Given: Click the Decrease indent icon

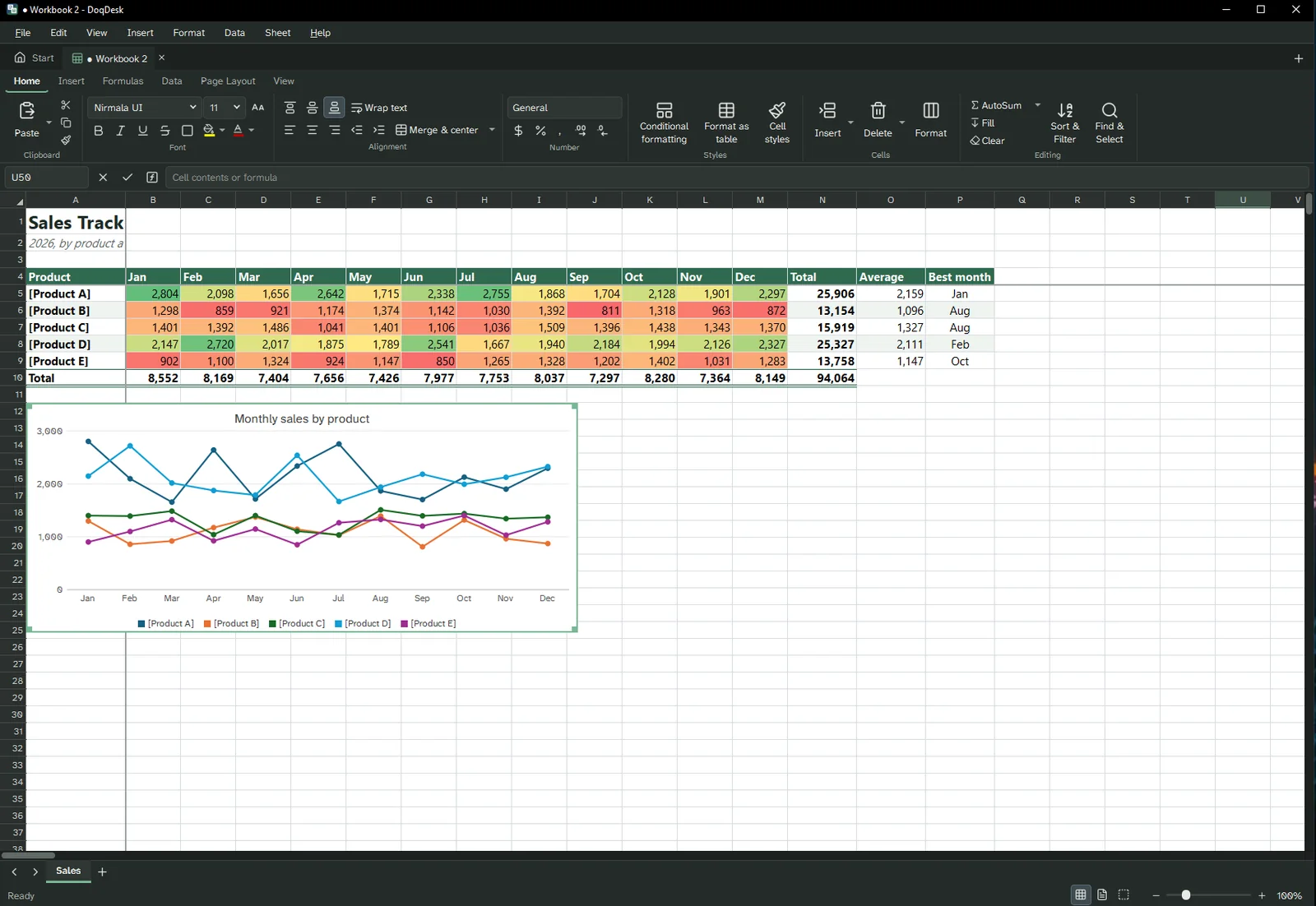Looking at the screenshot, I should point(356,130).
